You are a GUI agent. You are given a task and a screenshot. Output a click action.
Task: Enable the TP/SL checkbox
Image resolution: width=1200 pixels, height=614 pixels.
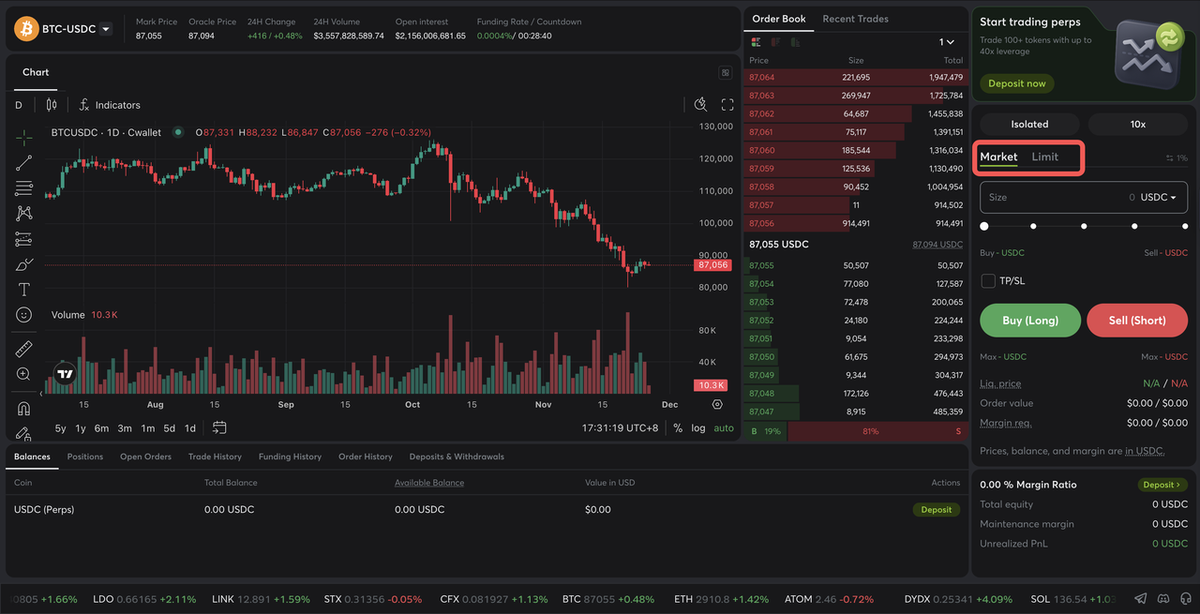(x=988, y=281)
